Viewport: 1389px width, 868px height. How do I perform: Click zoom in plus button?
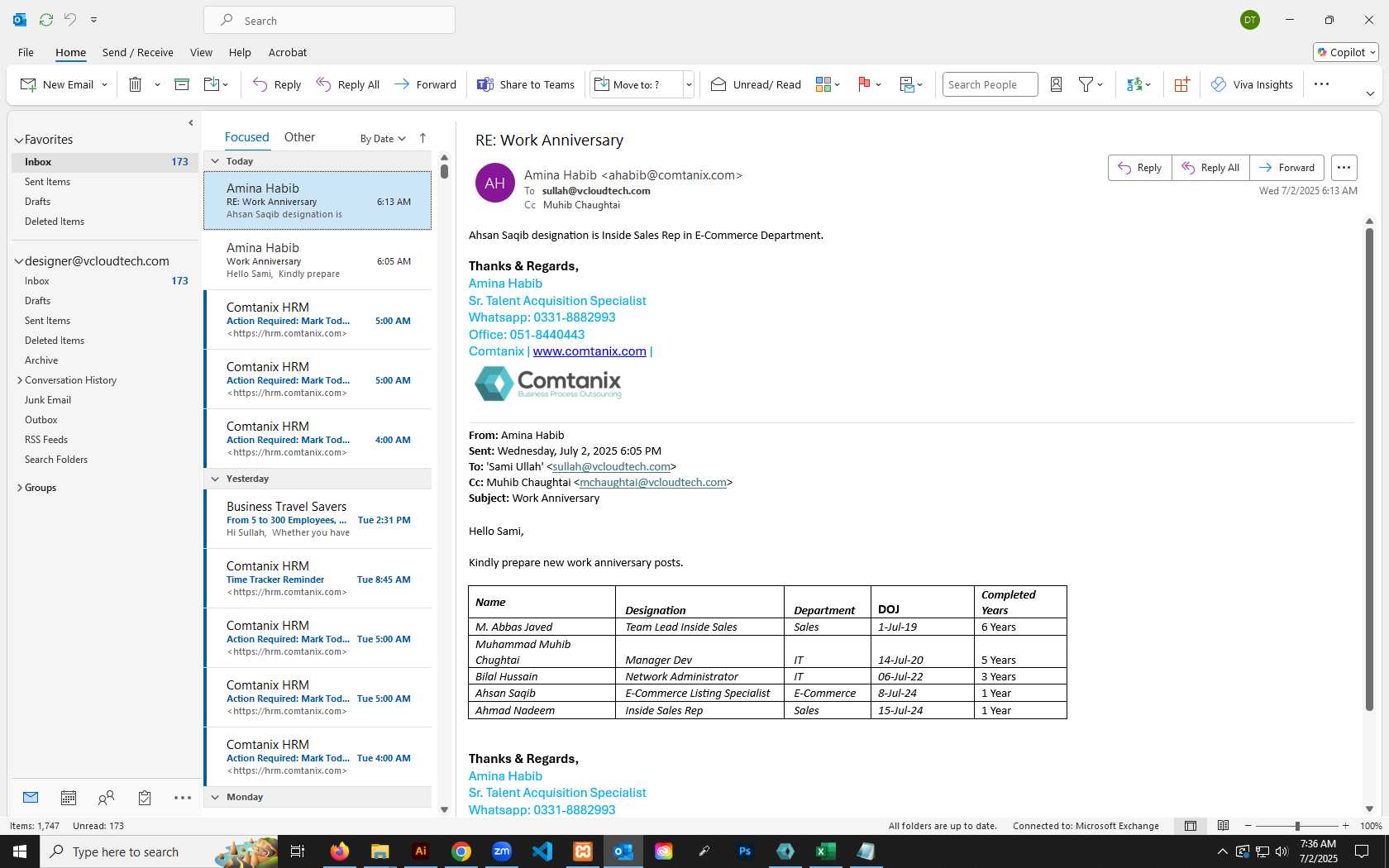click(x=1346, y=826)
